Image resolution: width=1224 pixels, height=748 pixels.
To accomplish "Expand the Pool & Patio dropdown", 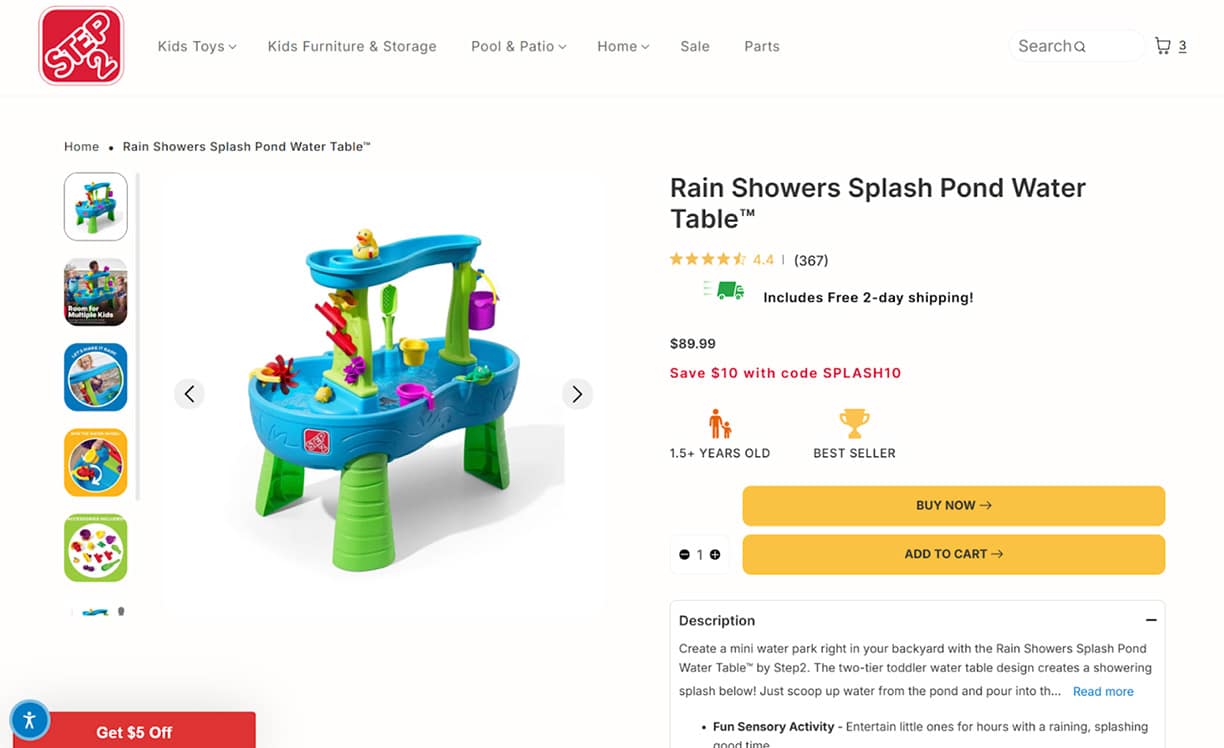I will (518, 46).
